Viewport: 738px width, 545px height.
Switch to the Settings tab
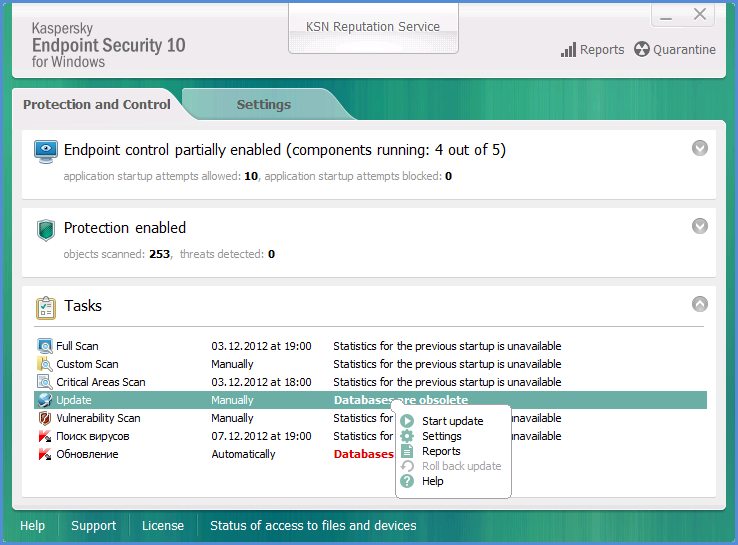pos(264,105)
